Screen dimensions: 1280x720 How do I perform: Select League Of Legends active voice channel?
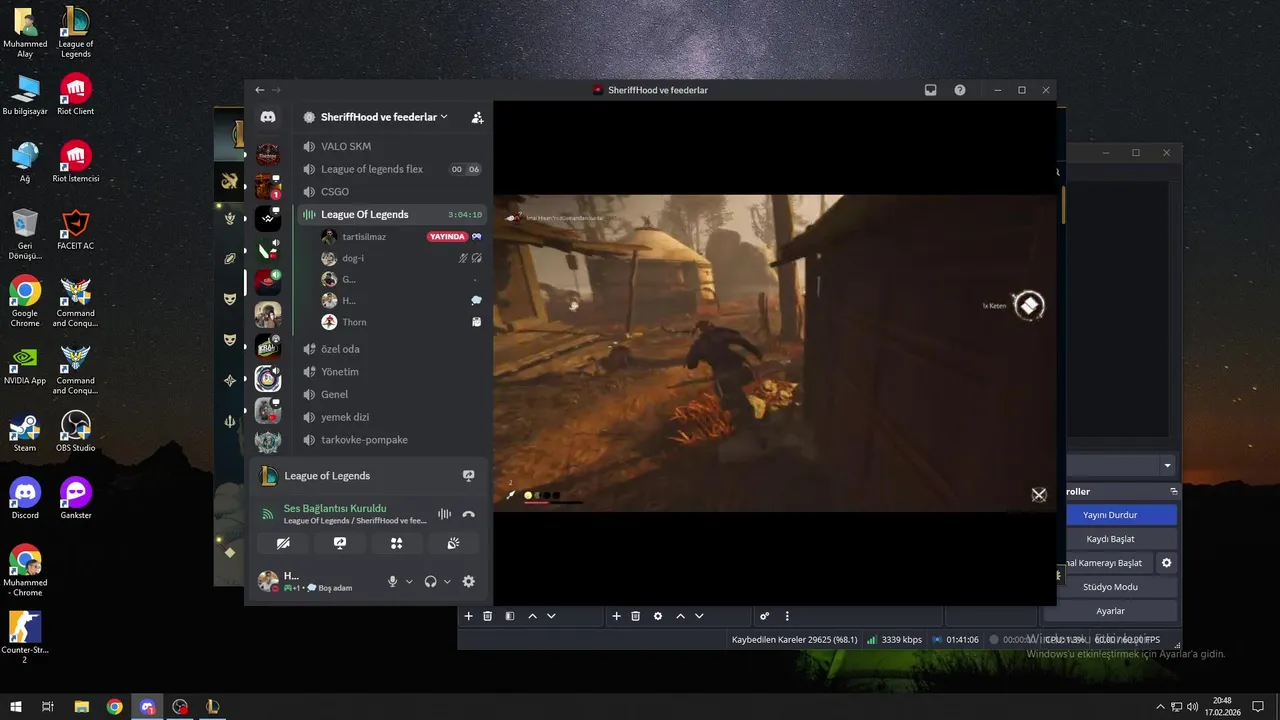coord(392,214)
